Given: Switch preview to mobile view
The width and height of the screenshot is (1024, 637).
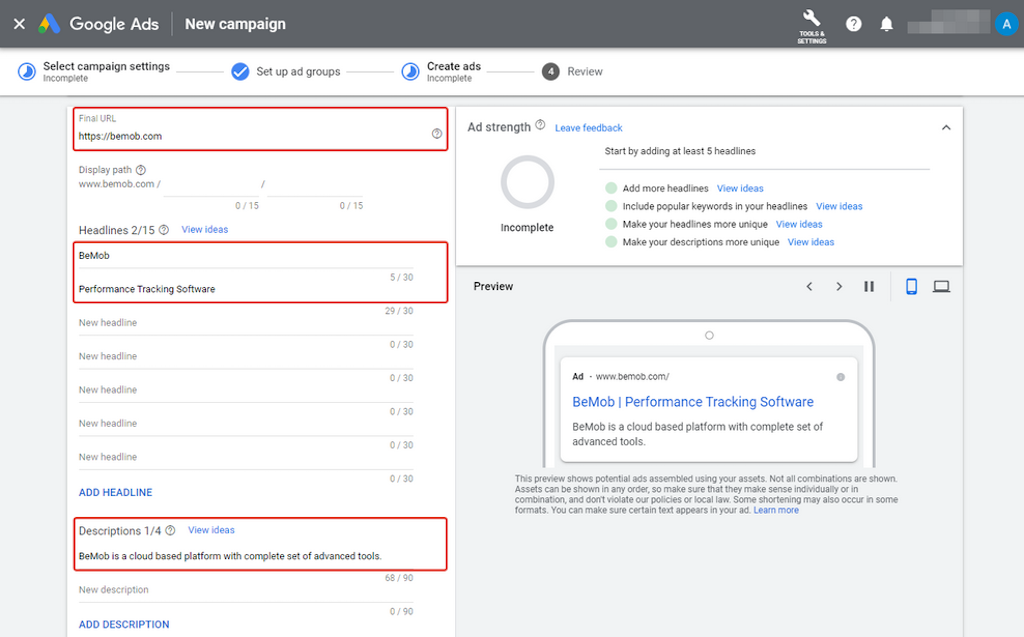Looking at the screenshot, I should [911, 287].
